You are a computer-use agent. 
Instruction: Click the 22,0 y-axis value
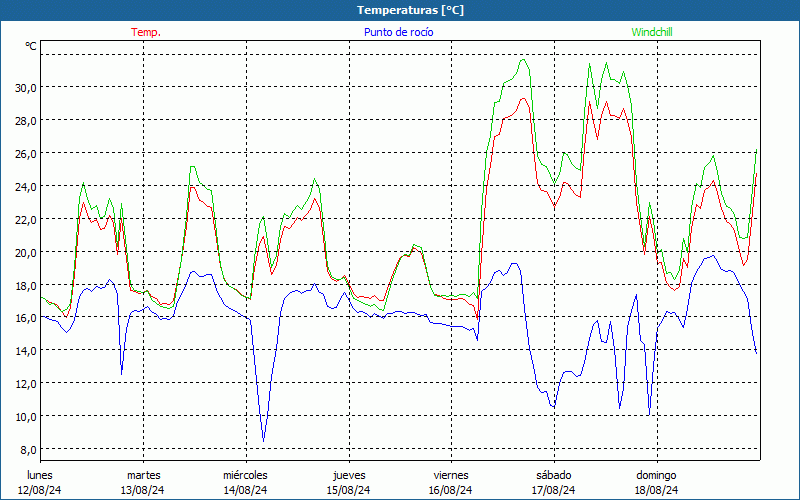[26, 219]
